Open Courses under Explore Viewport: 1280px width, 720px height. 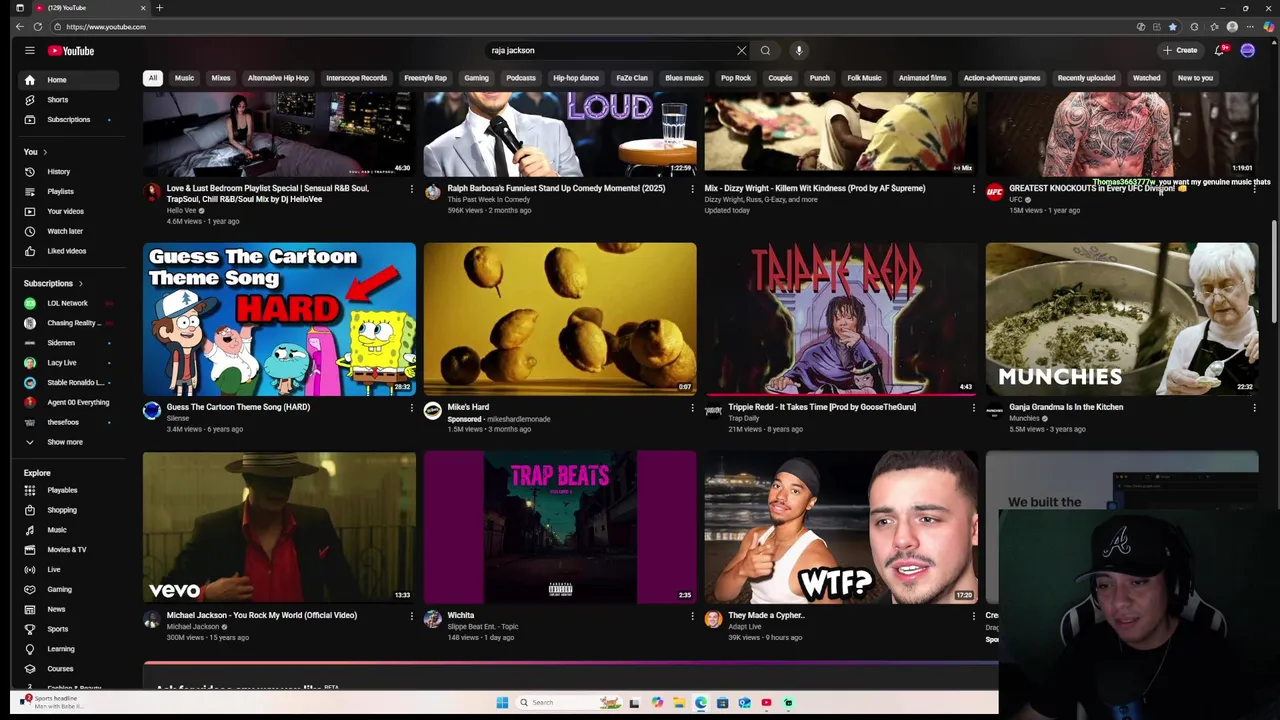(68, 669)
